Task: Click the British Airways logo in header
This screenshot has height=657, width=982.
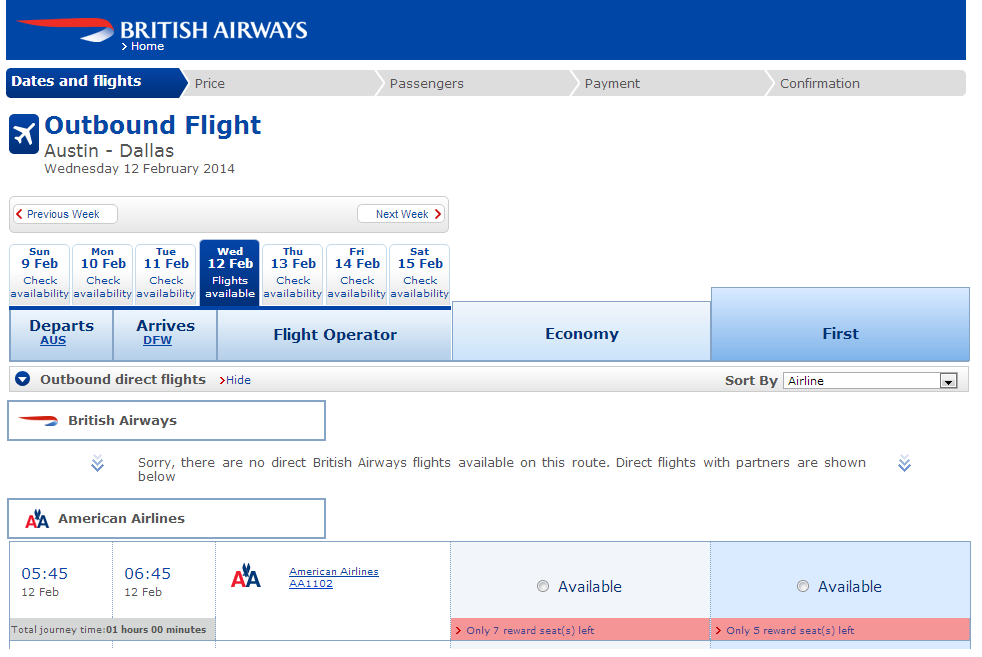Action: click(x=162, y=29)
